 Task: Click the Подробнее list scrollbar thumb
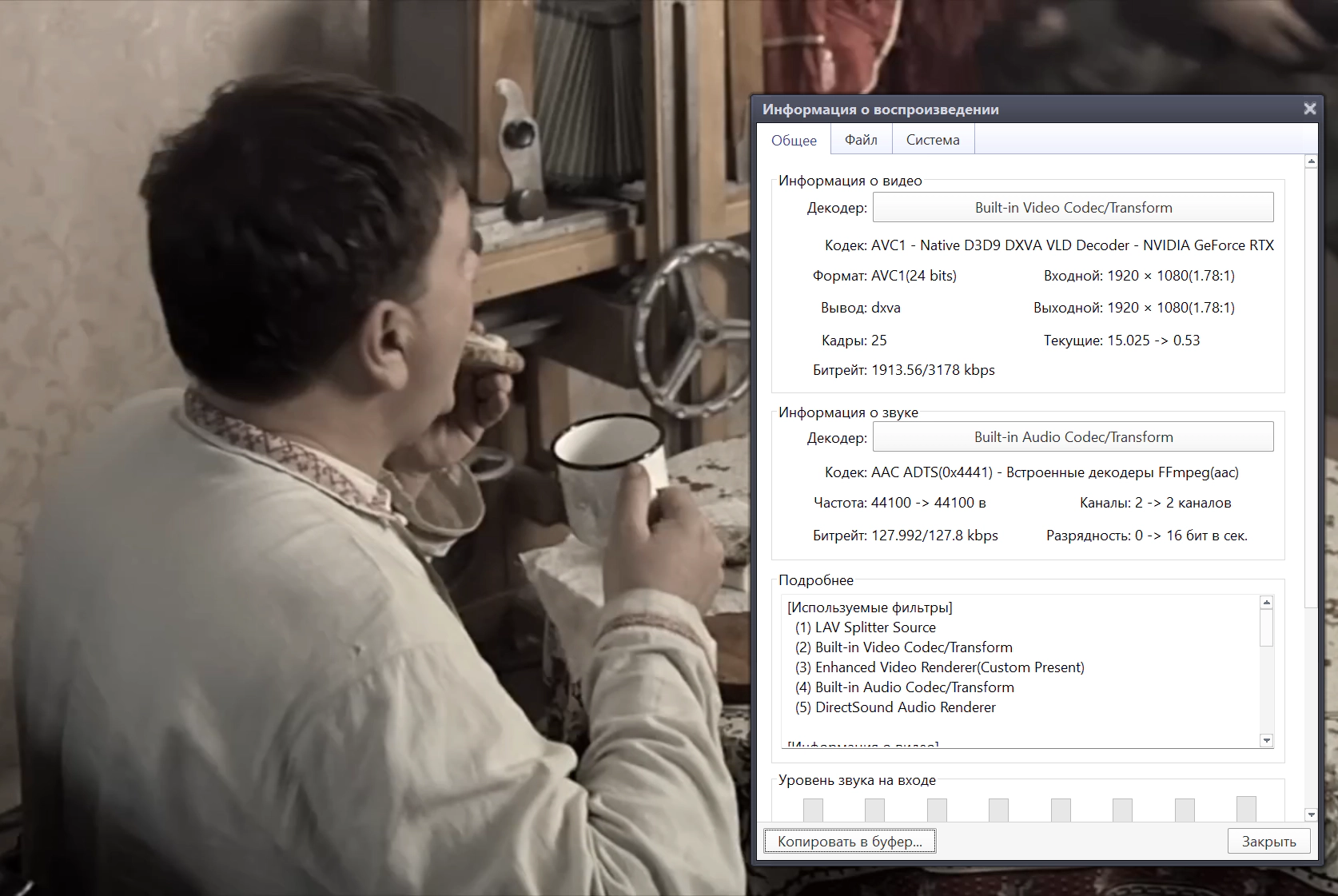click(1266, 627)
